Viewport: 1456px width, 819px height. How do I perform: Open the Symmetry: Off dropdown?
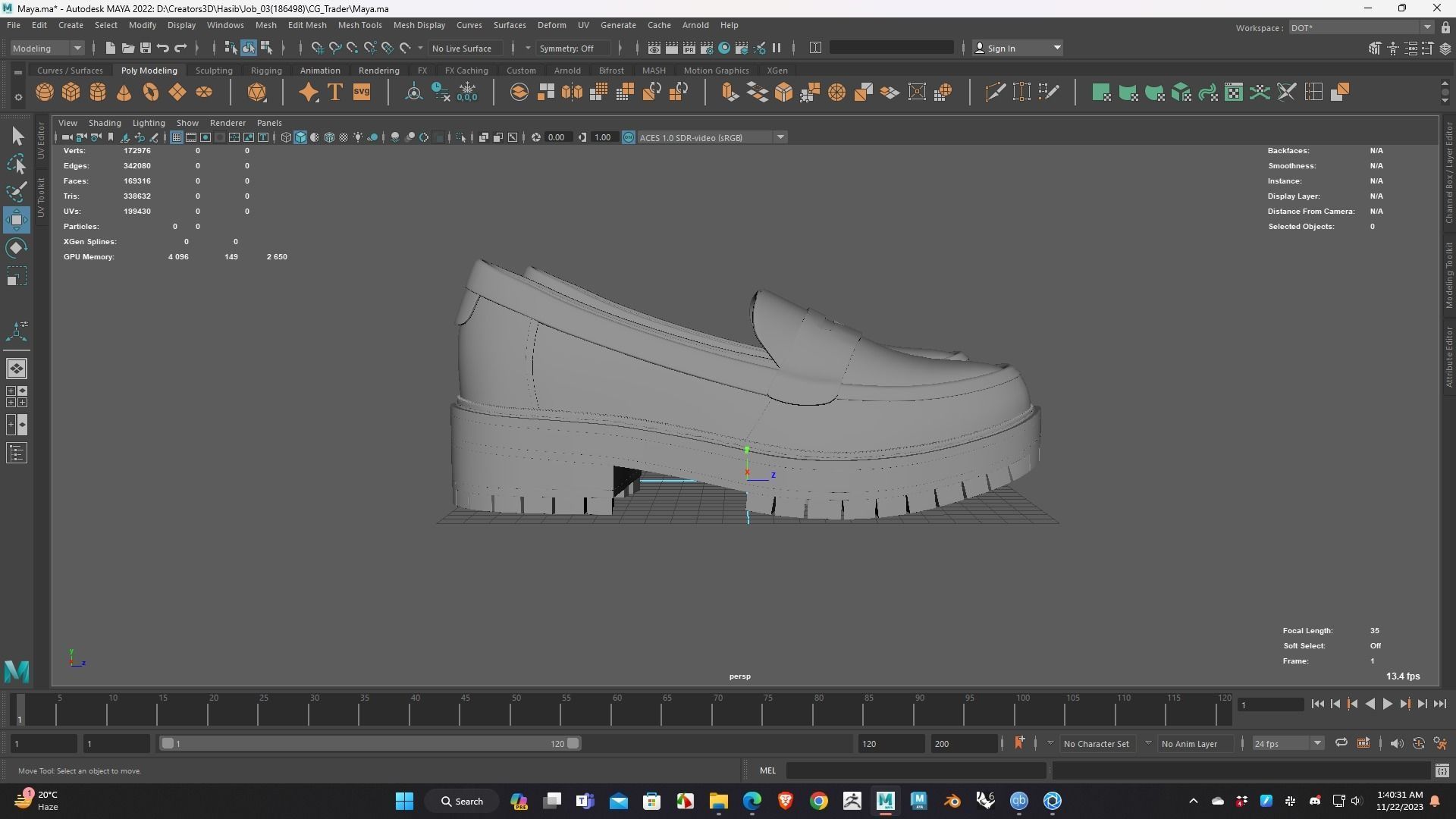573,48
